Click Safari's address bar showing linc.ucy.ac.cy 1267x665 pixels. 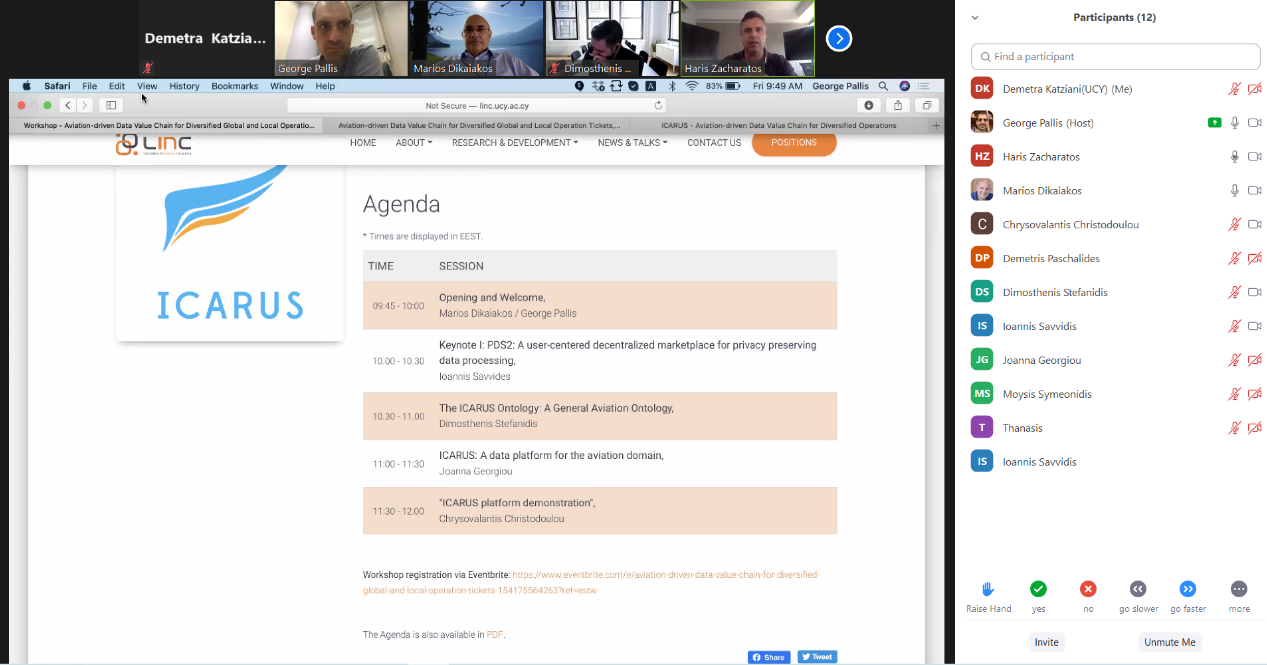(477, 105)
